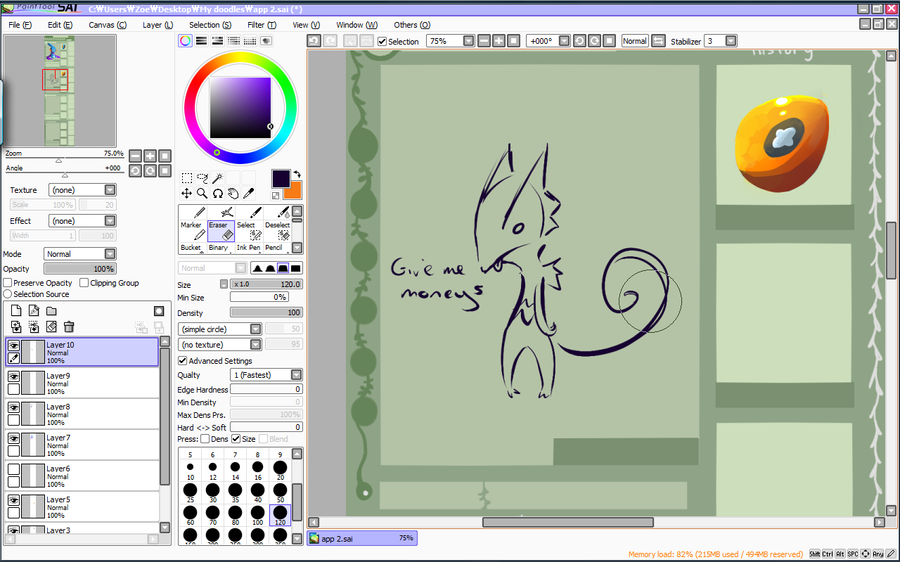Toggle the RGB slider panel icon

(x=201, y=41)
